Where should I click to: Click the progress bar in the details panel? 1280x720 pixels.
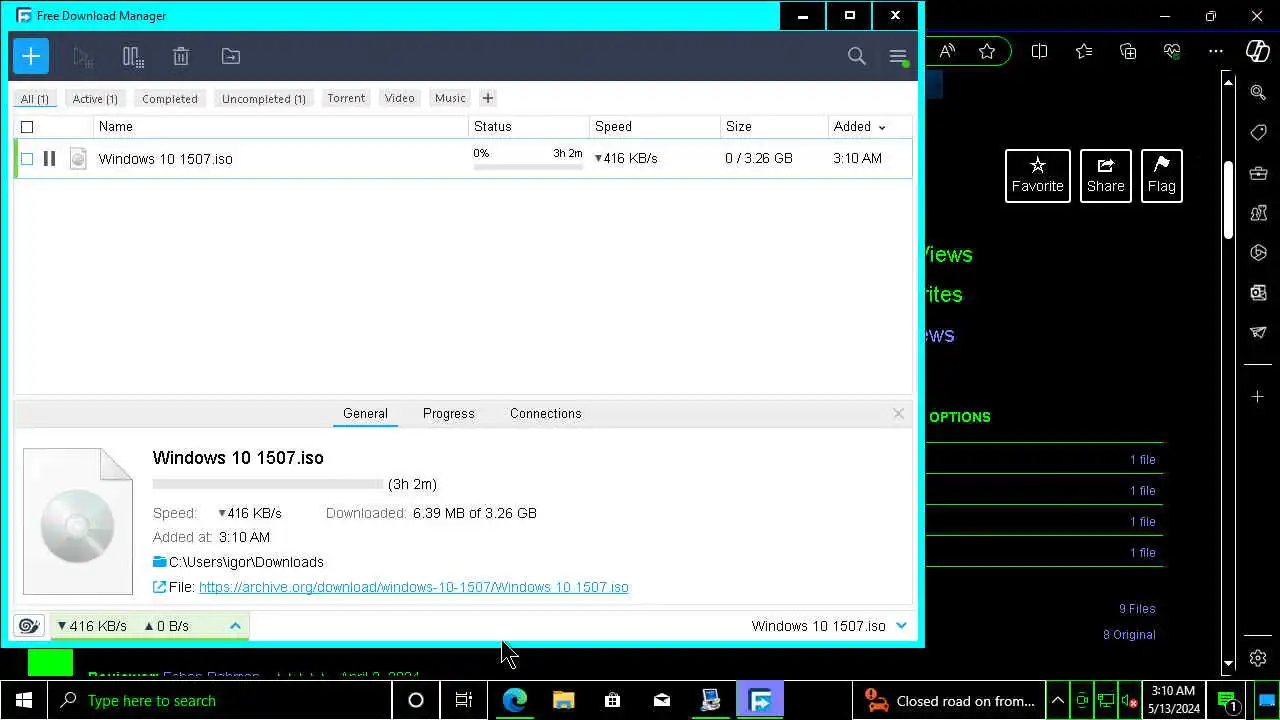pos(268,484)
